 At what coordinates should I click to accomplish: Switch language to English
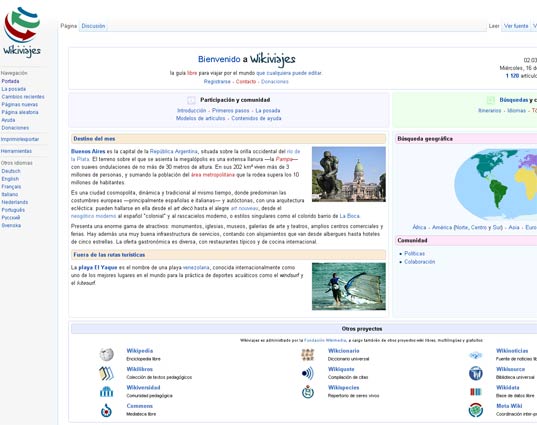[x=10, y=179]
